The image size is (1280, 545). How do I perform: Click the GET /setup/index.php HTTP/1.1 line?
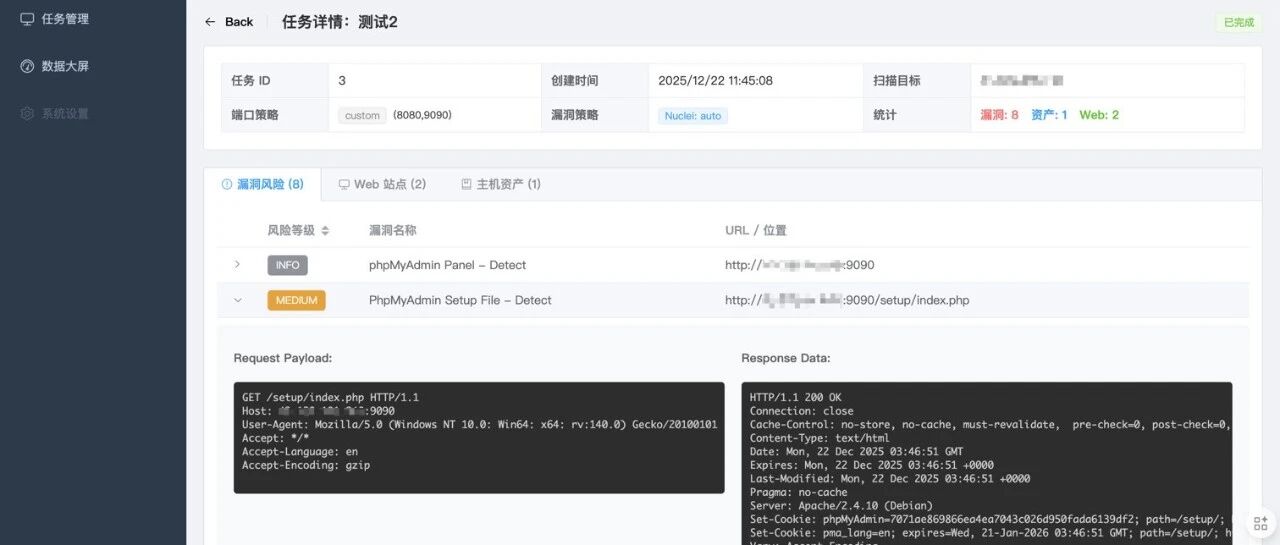[x=331, y=398]
